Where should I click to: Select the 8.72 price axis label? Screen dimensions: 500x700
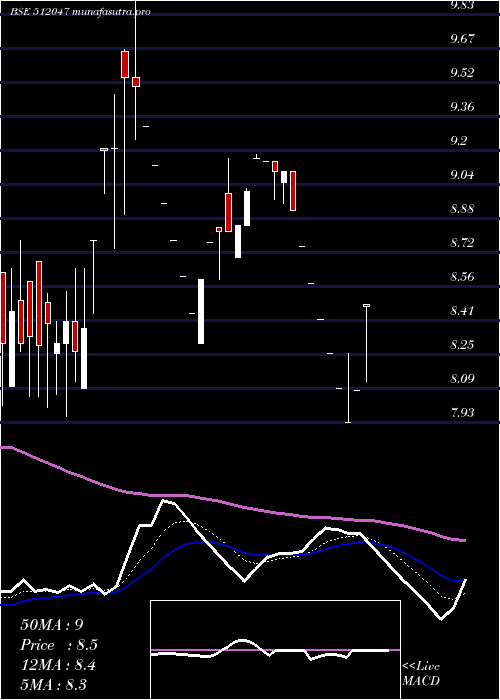(462, 242)
